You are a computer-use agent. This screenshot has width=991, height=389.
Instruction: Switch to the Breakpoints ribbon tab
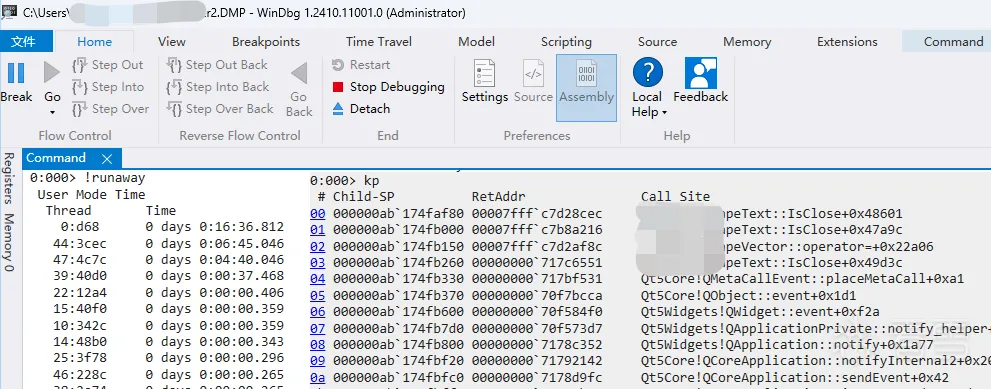click(x=266, y=42)
